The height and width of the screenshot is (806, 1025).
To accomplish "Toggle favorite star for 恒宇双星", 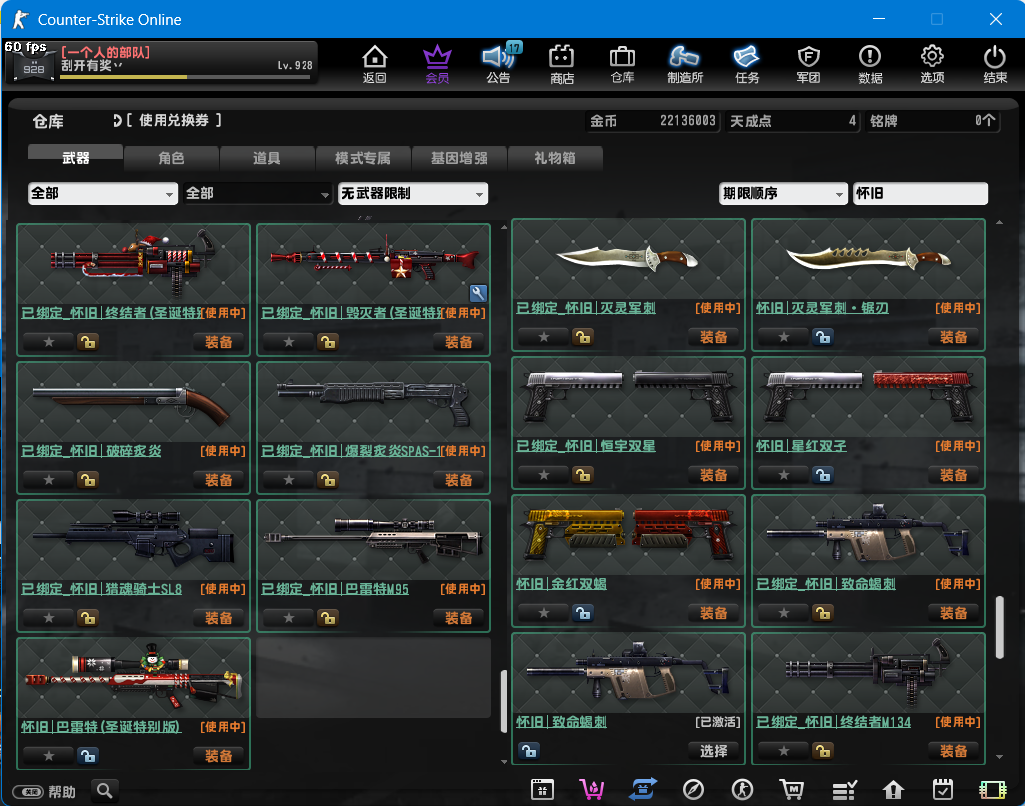I will (x=543, y=475).
